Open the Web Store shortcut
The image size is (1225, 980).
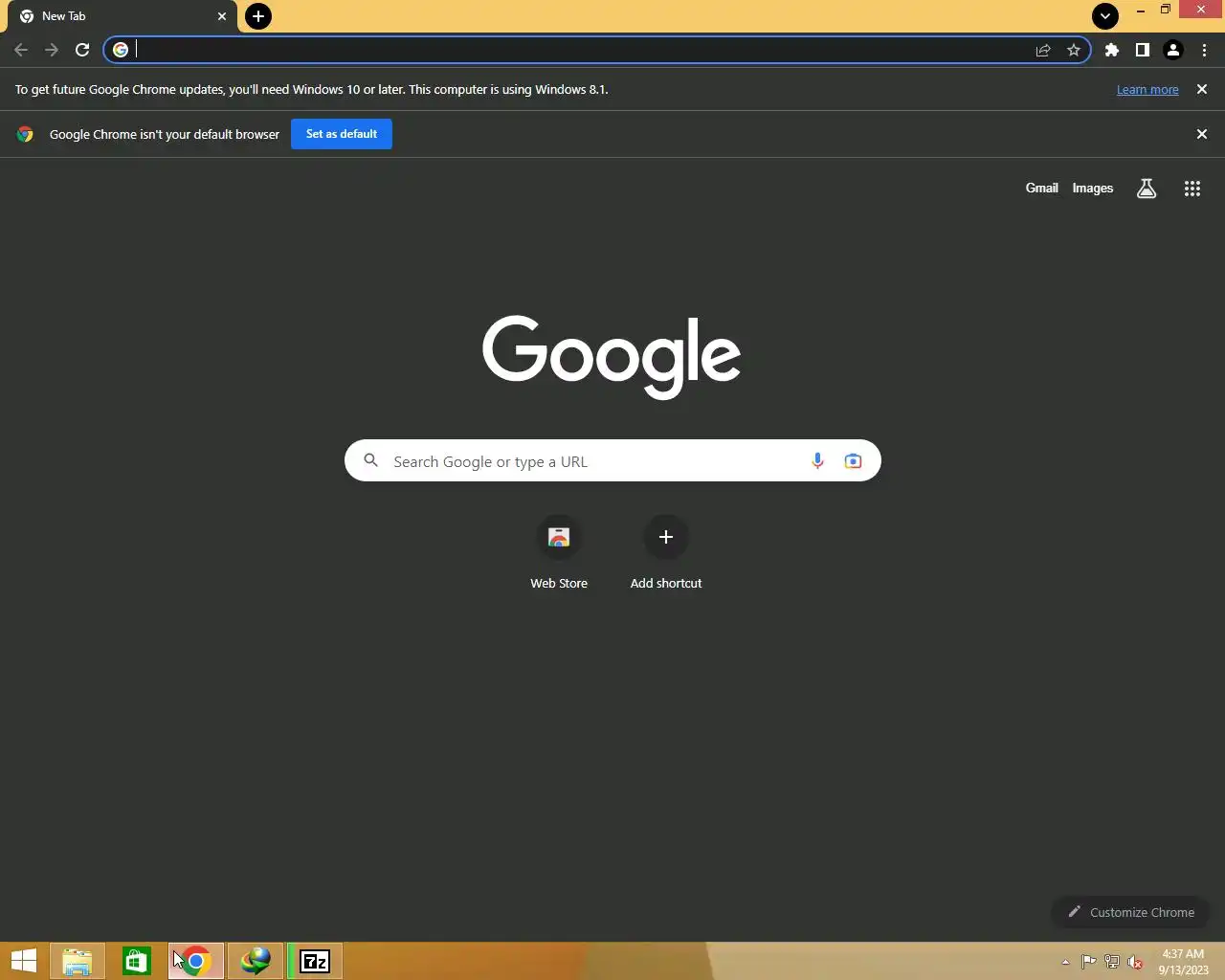point(559,553)
